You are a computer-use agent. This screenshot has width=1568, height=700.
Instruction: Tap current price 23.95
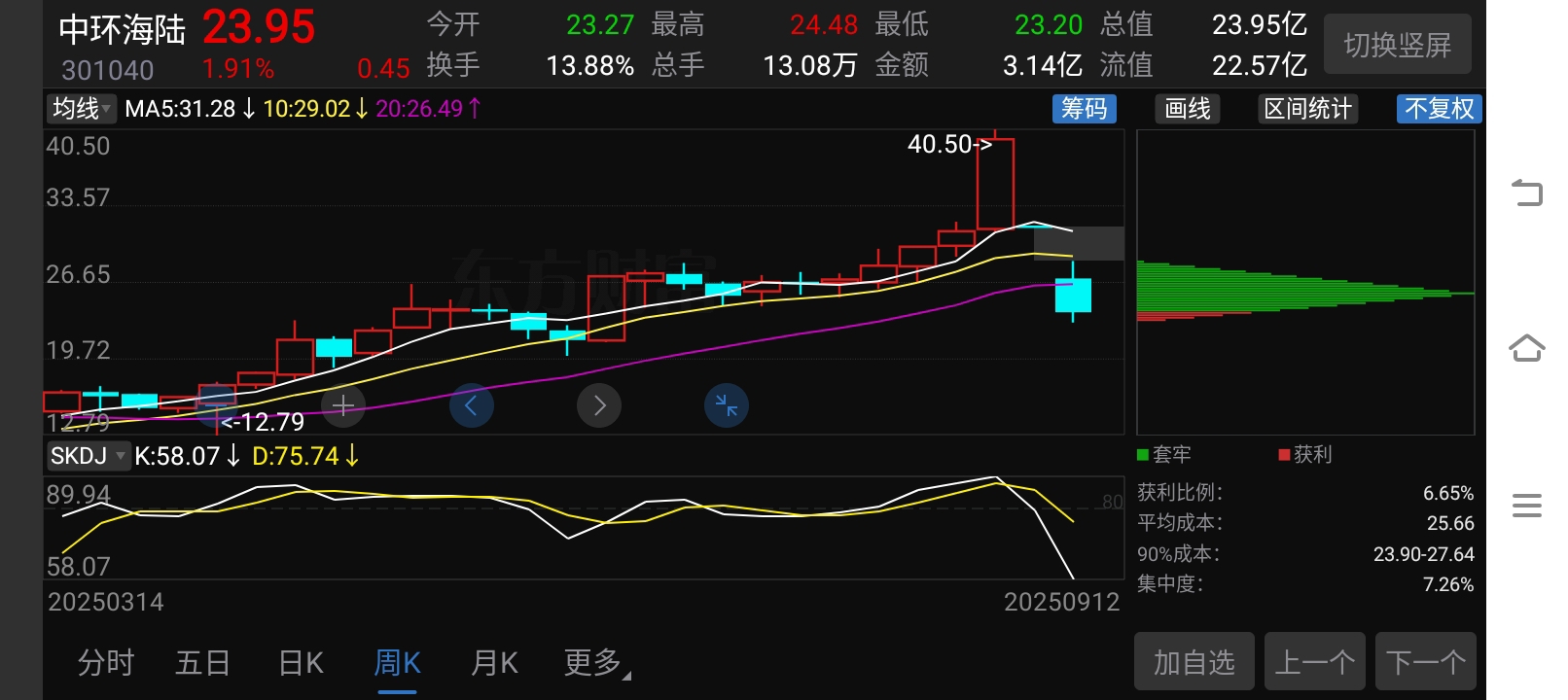click(259, 27)
